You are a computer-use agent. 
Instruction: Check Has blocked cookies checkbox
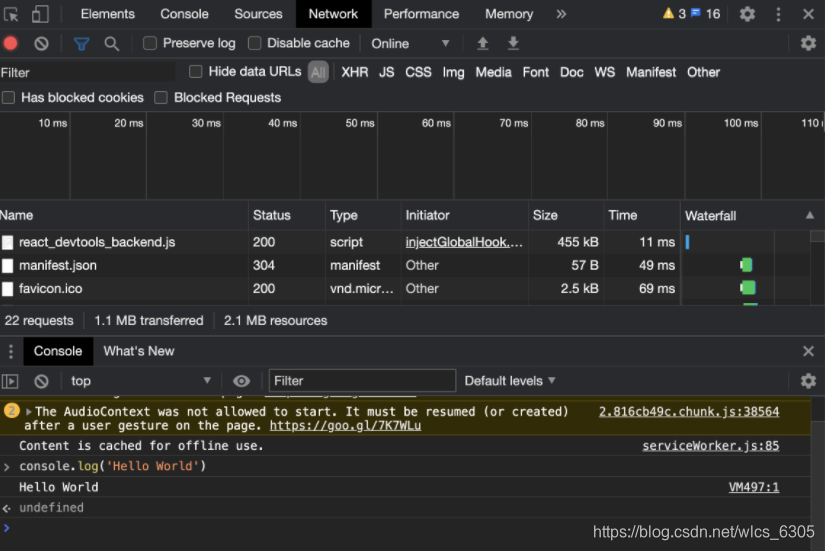click(8, 97)
